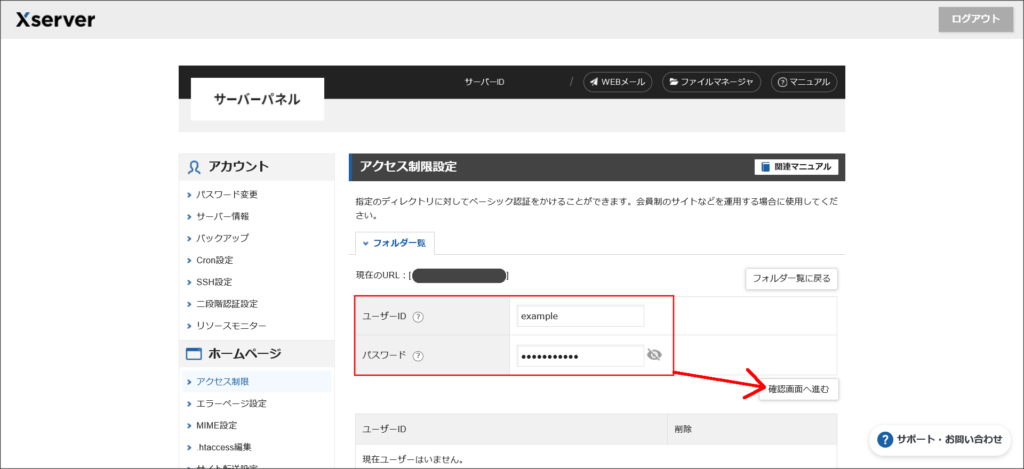Open the サーバーパネル home title
The width and height of the screenshot is (1024, 469).
[x=257, y=99]
